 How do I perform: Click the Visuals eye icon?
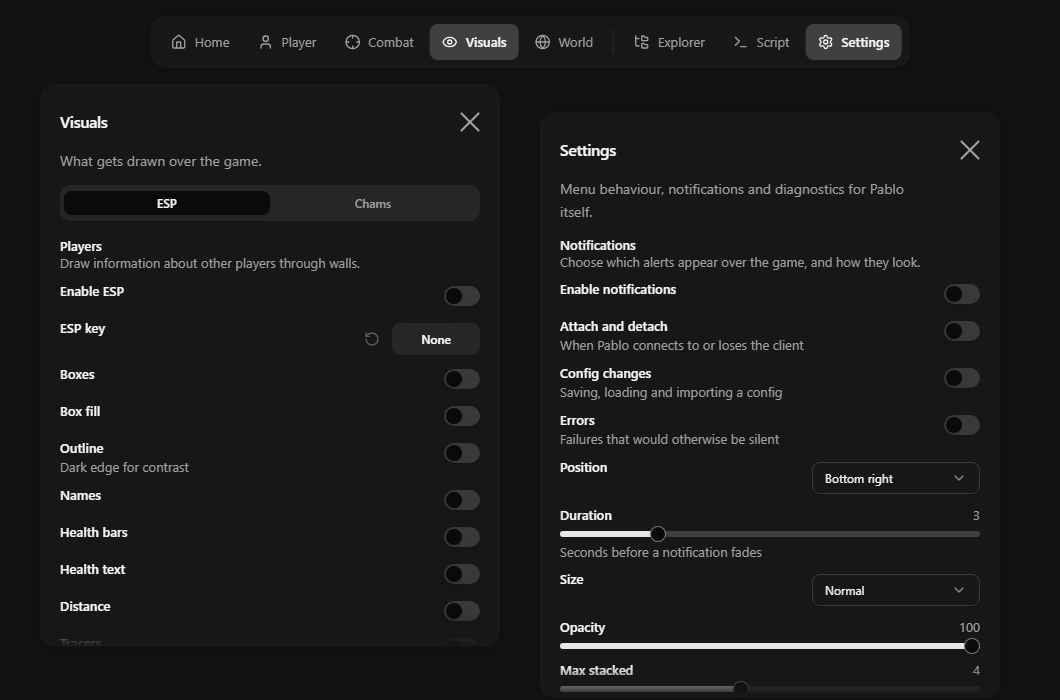click(x=450, y=42)
